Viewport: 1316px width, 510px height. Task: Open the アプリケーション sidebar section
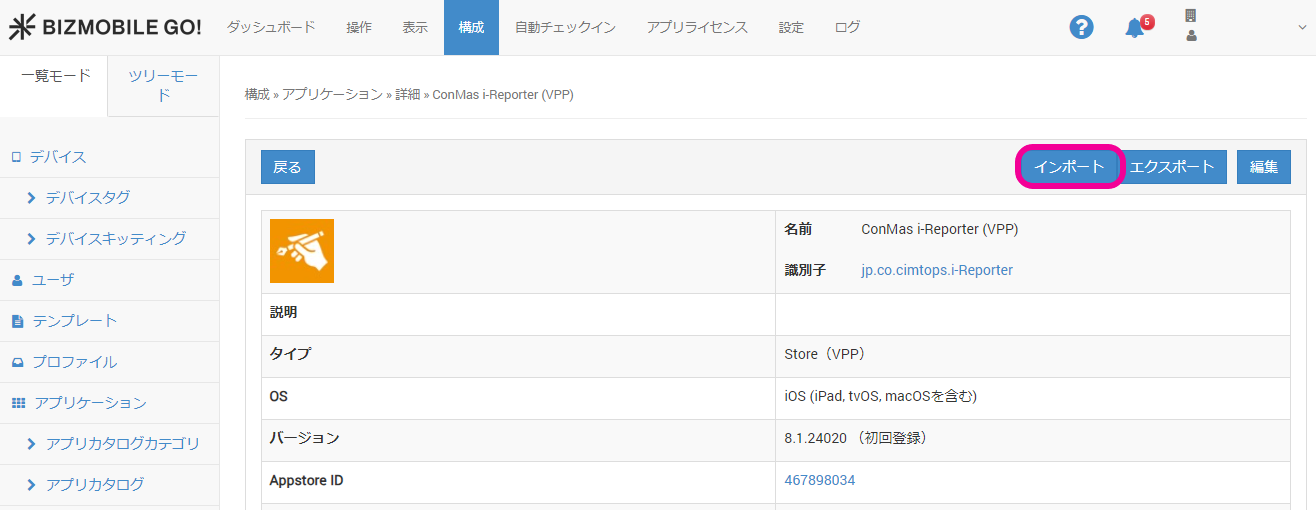click(90, 403)
